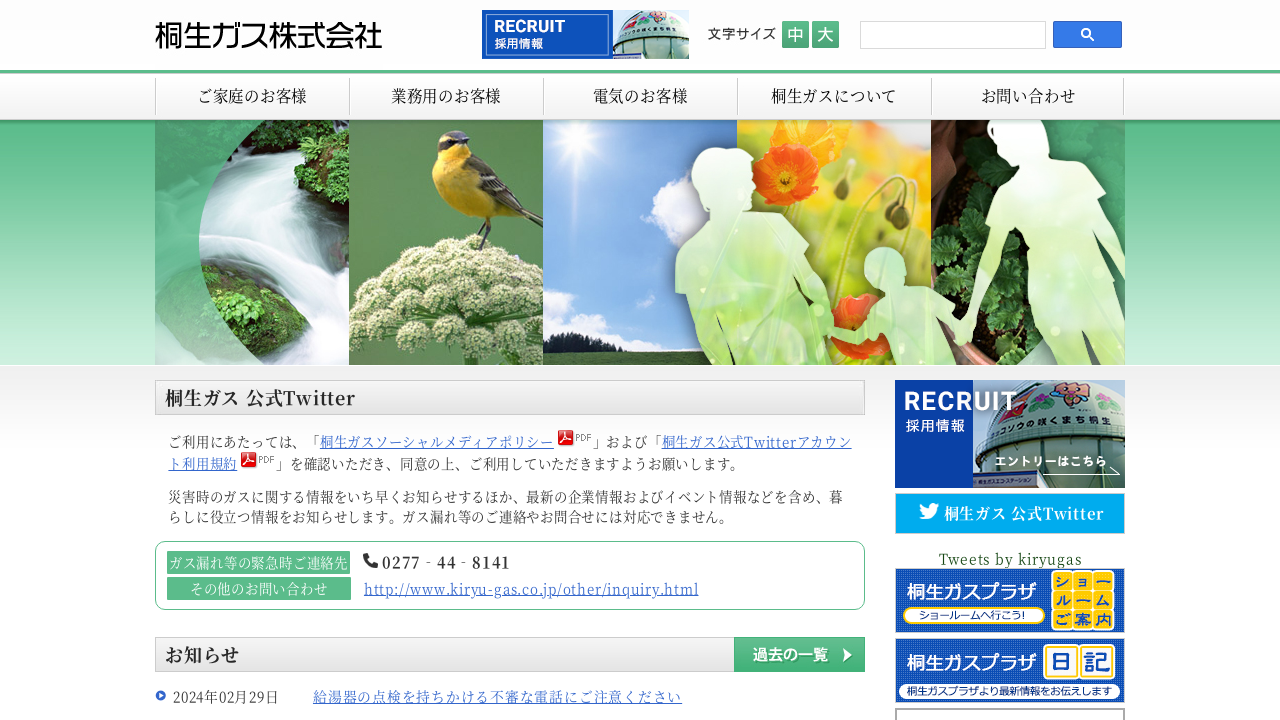Click inside the search text field
Screen dimensions: 1280x720
point(952,35)
